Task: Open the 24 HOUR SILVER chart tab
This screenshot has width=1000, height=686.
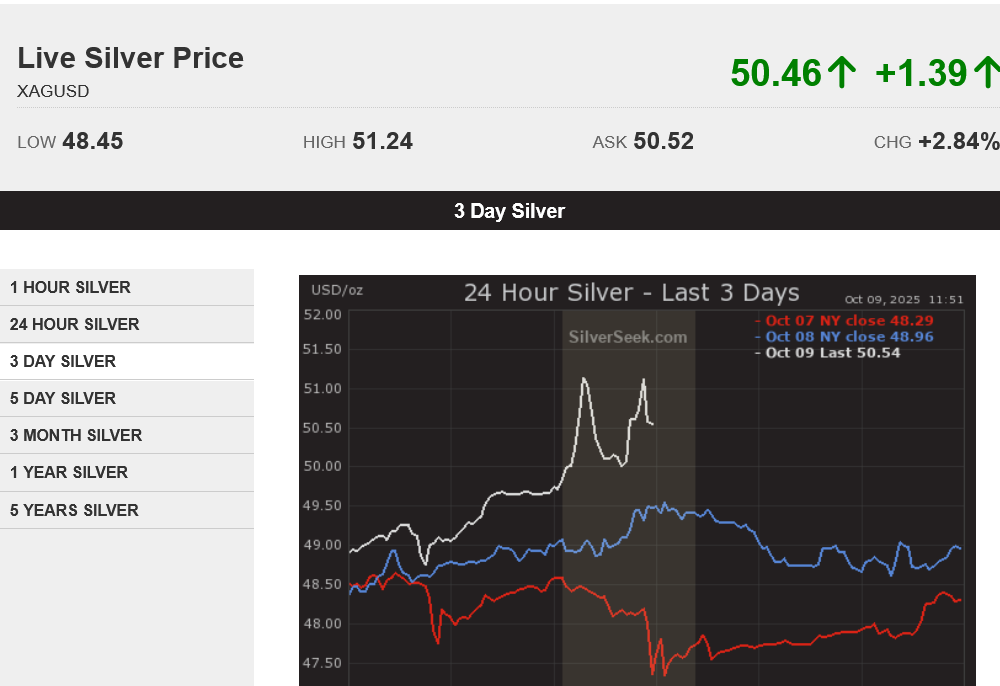Action: pyautogui.click(x=75, y=324)
